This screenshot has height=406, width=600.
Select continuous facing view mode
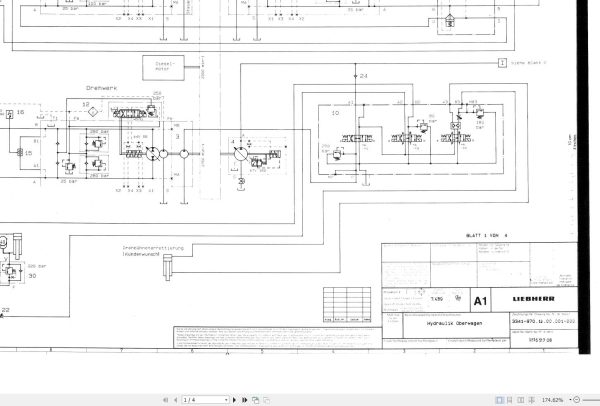(x=532, y=400)
